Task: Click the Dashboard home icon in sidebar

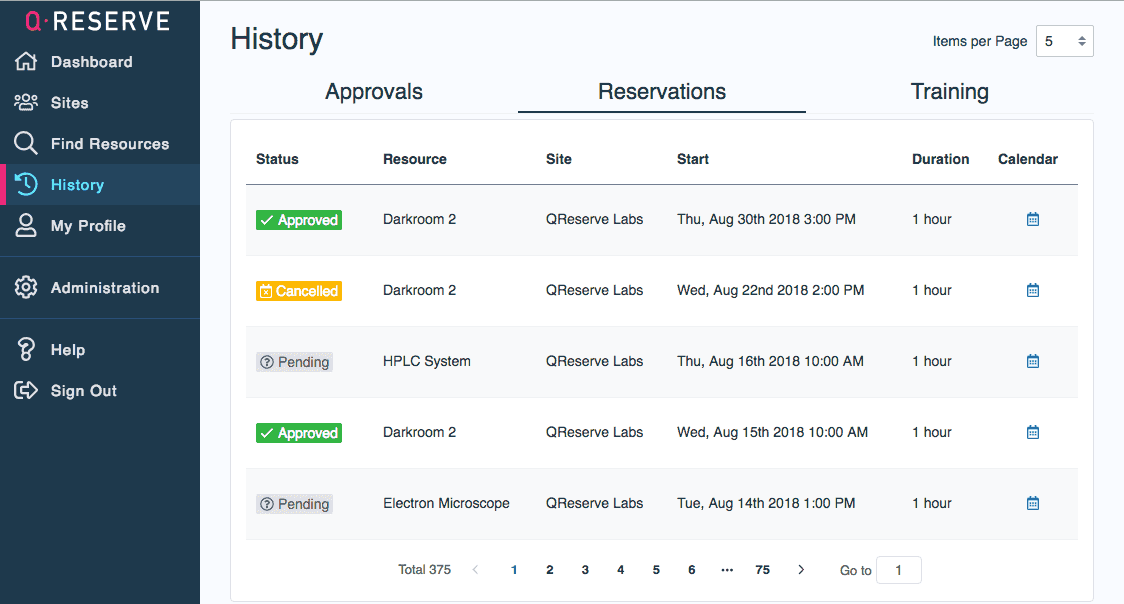Action: [26, 62]
